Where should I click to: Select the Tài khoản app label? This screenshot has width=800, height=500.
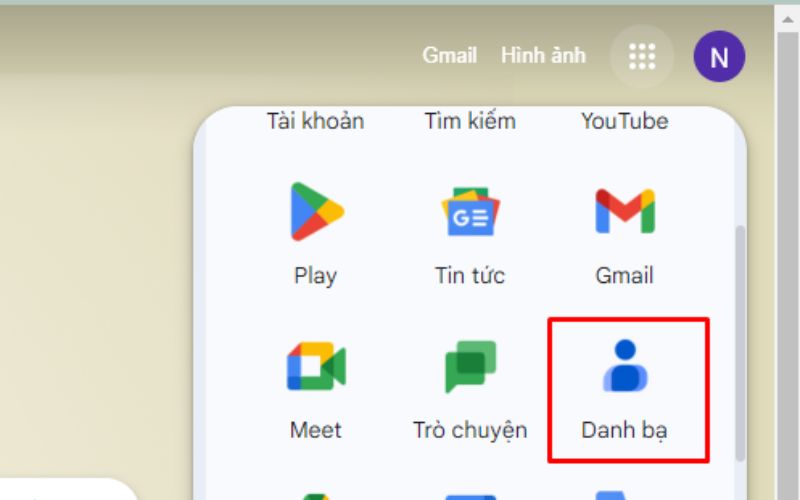point(315,121)
